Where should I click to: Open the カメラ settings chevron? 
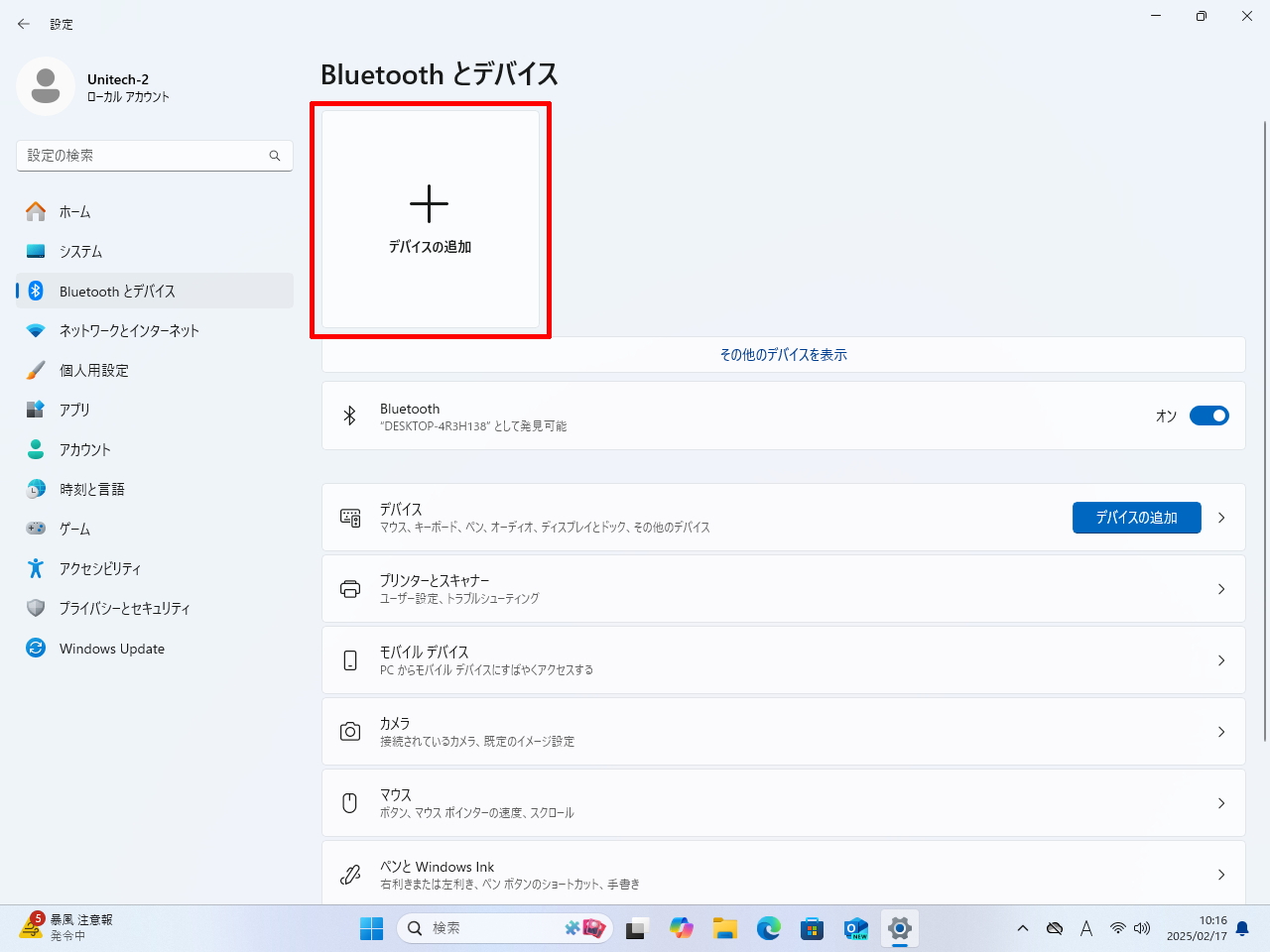(x=1221, y=732)
